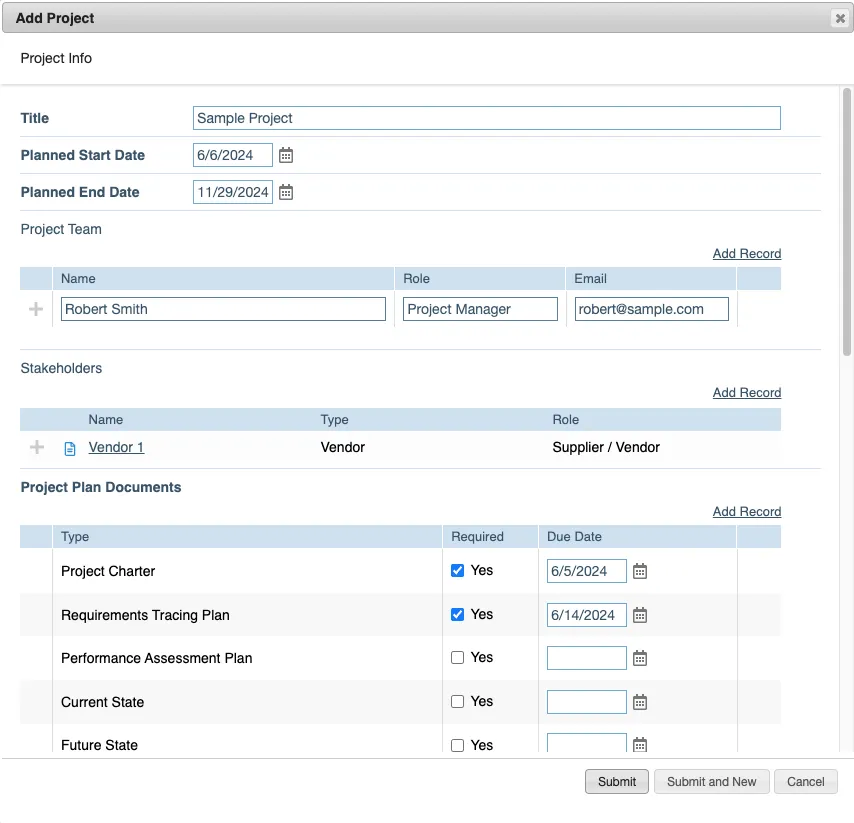Open the Future State due date calendar
This screenshot has width=854, height=823.
[x=638, y=744]
